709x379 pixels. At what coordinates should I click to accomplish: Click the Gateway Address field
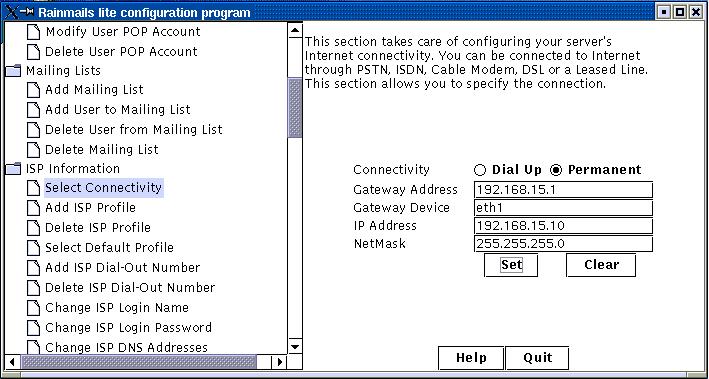[563, 190]
